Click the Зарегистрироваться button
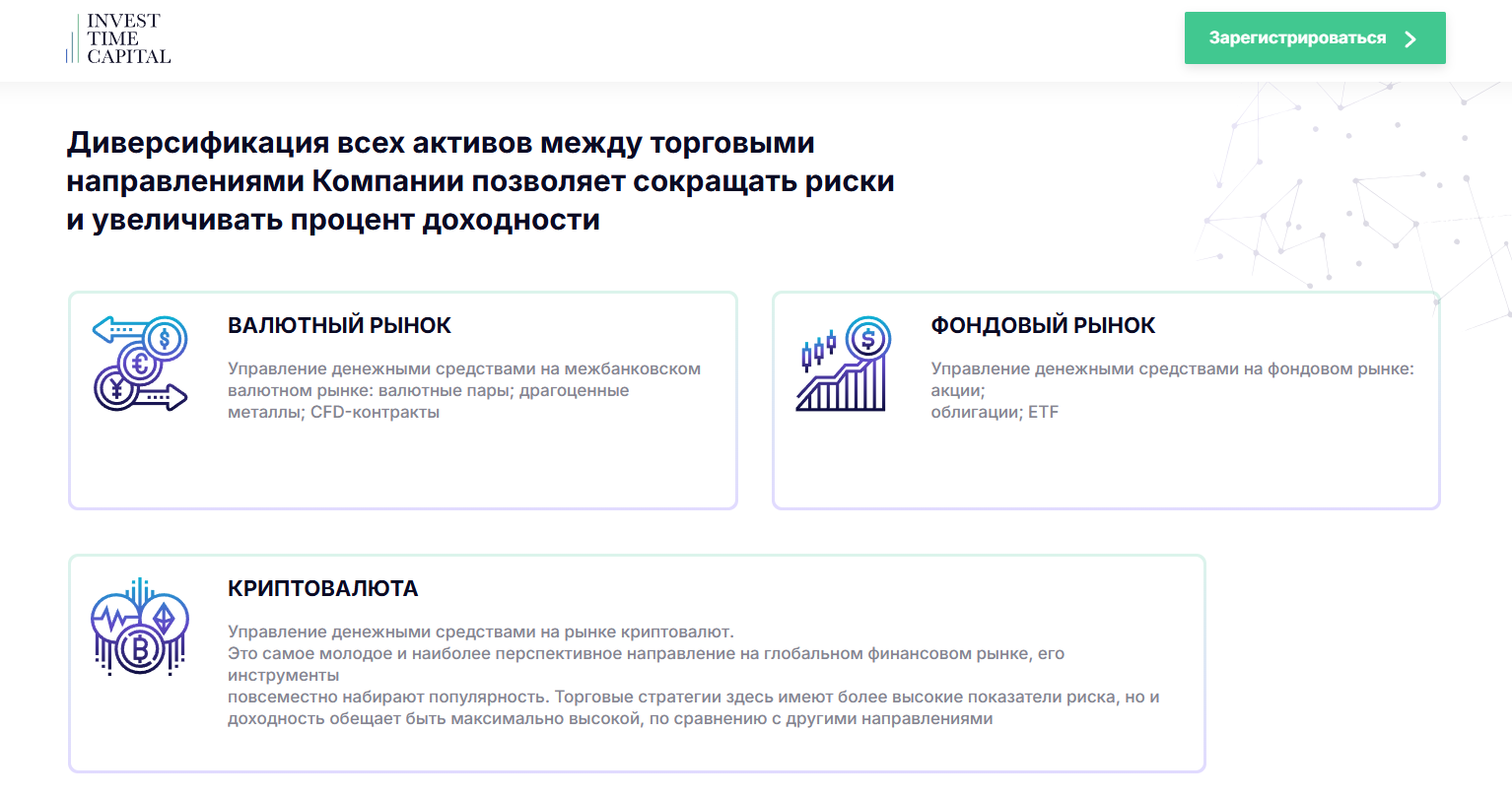 pyautogui.click(x=1315, y=38)
